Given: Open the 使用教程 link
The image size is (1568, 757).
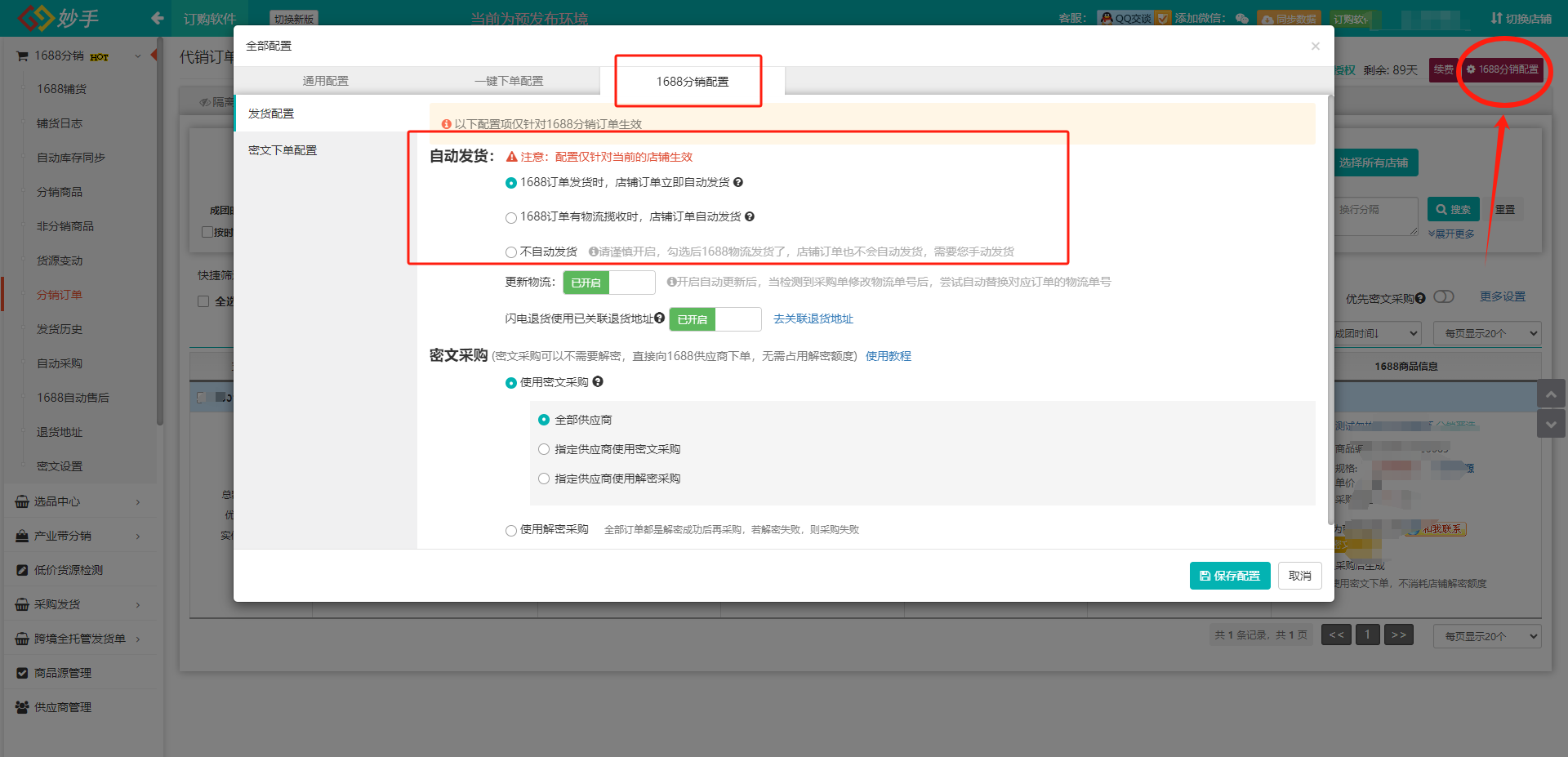Looking at the screenshot, I should pos(889,356).
